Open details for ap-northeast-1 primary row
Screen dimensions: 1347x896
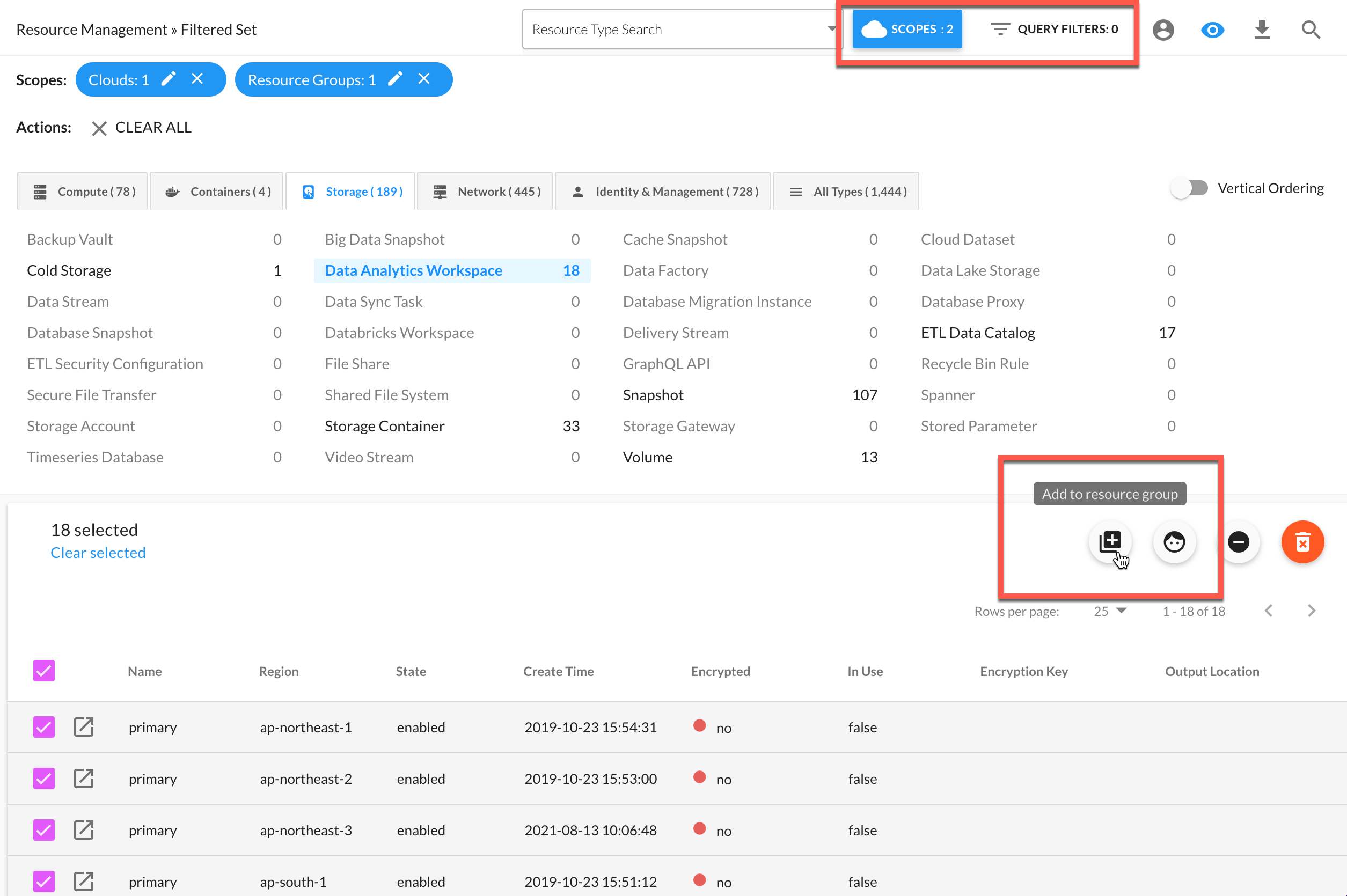pos(83,727)
